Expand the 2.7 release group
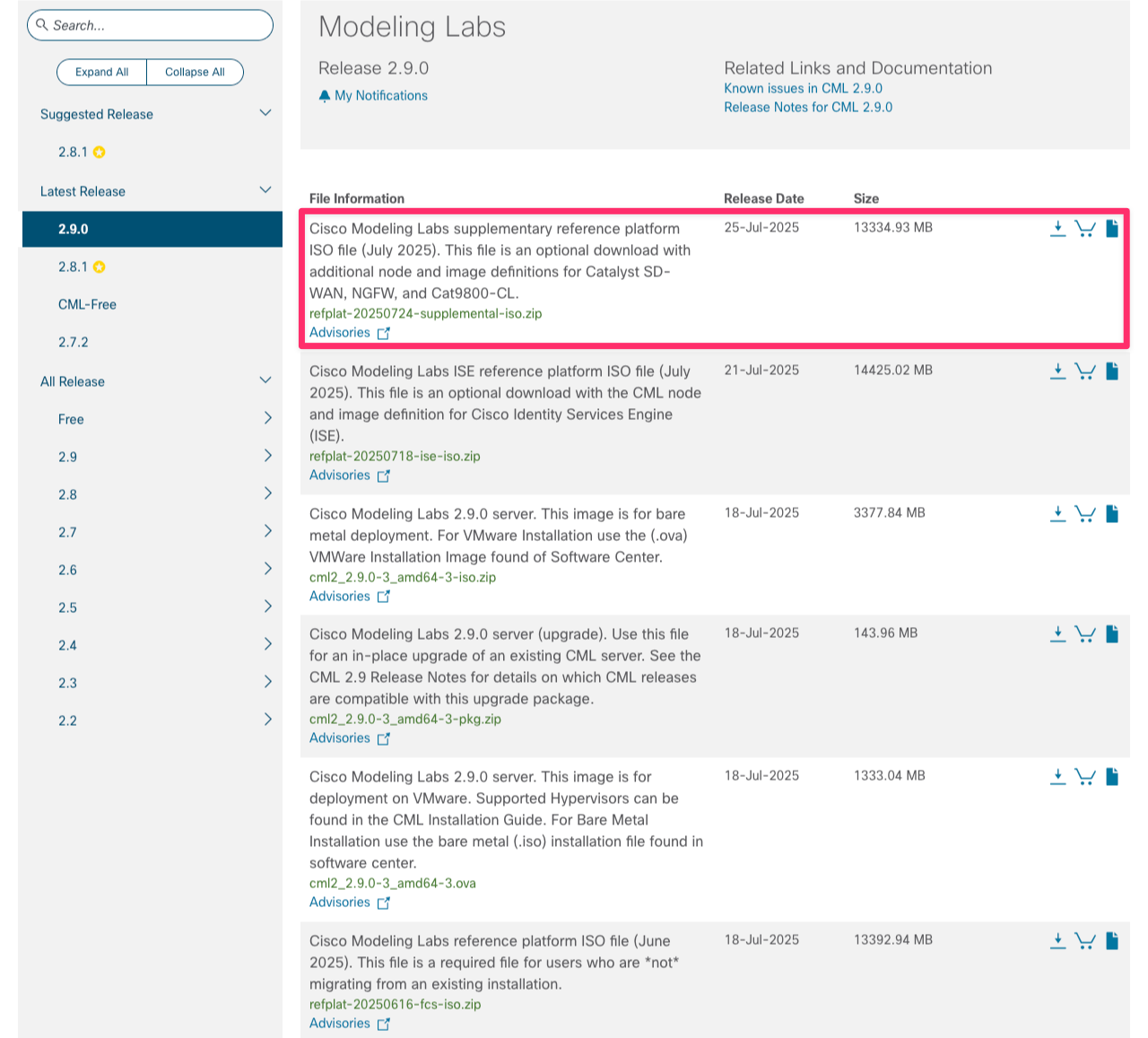Image resolution: width=1148 pixels, height=1038 pixels. 267,531
